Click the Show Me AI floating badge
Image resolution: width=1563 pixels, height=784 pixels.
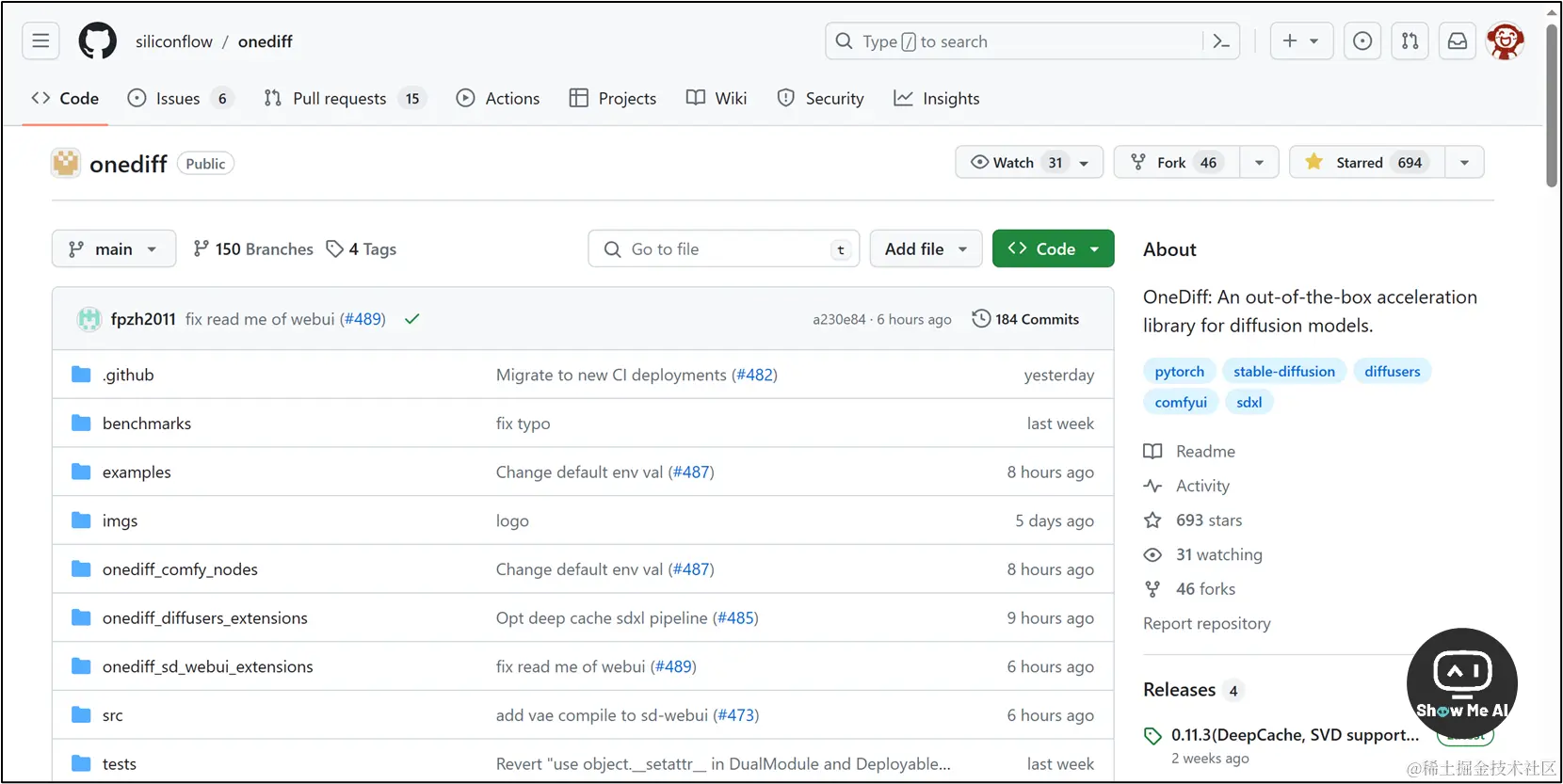tap(1461, 683)
